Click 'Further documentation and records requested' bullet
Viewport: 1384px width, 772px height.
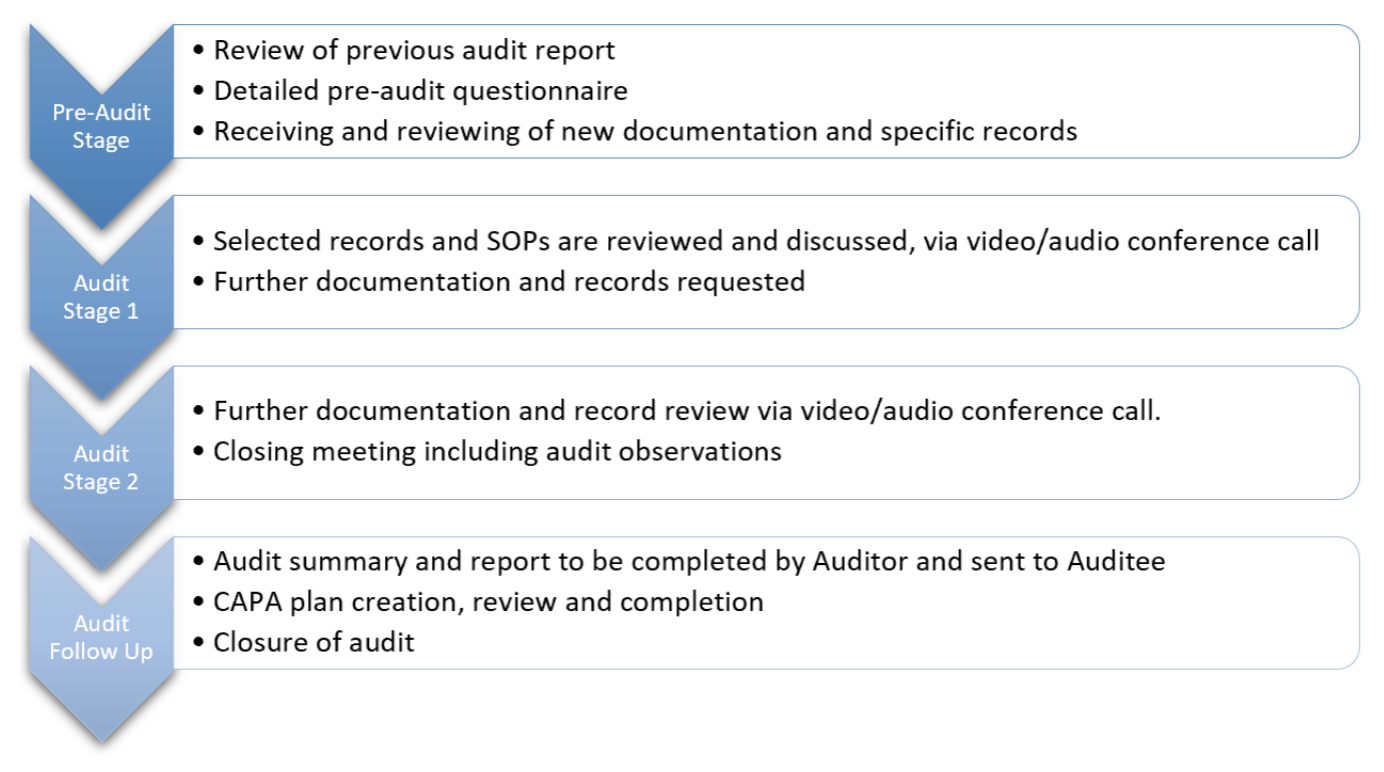coord(509,282)
